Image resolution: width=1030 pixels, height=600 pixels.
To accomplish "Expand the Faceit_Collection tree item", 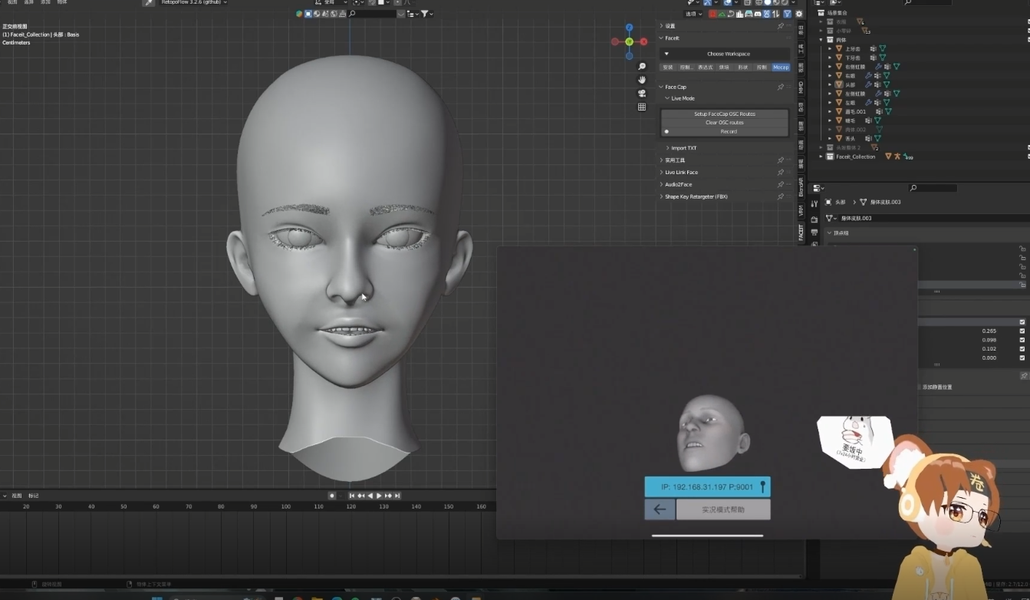I will tap(821, 157).
